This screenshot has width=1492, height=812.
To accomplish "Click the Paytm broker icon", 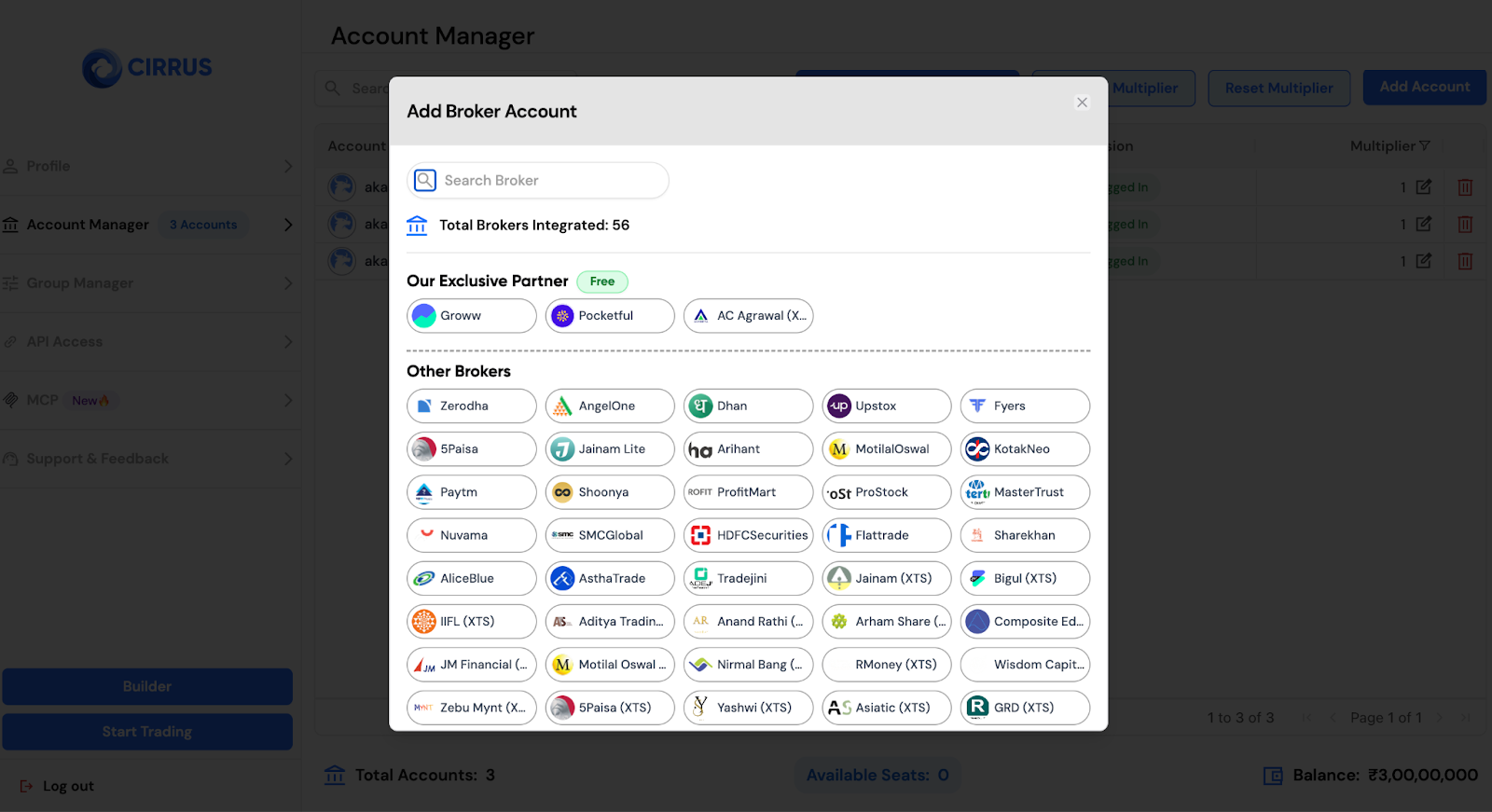I will (x=424, y=492).
